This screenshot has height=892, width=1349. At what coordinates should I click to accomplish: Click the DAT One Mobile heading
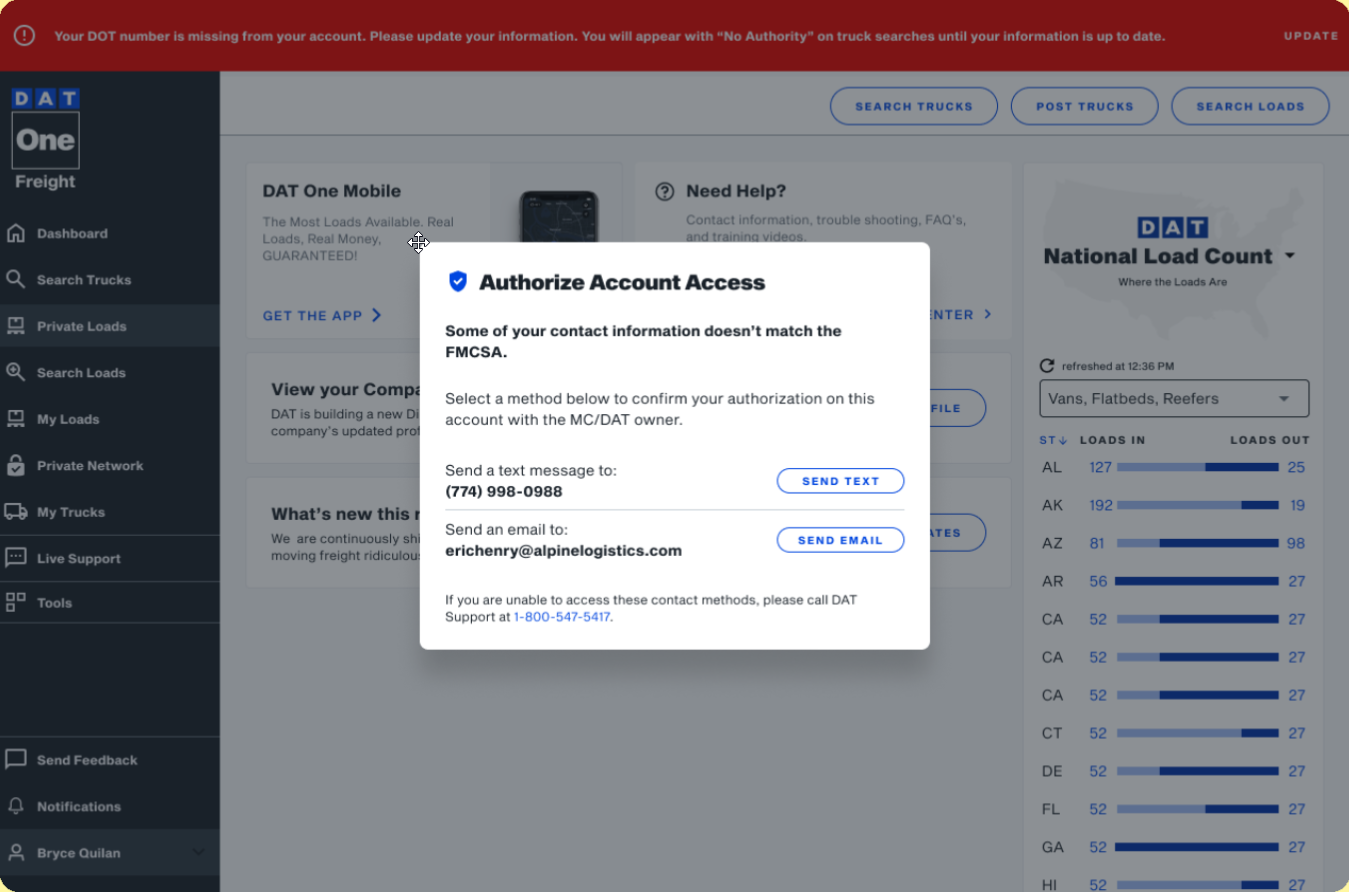coord(331,191)
